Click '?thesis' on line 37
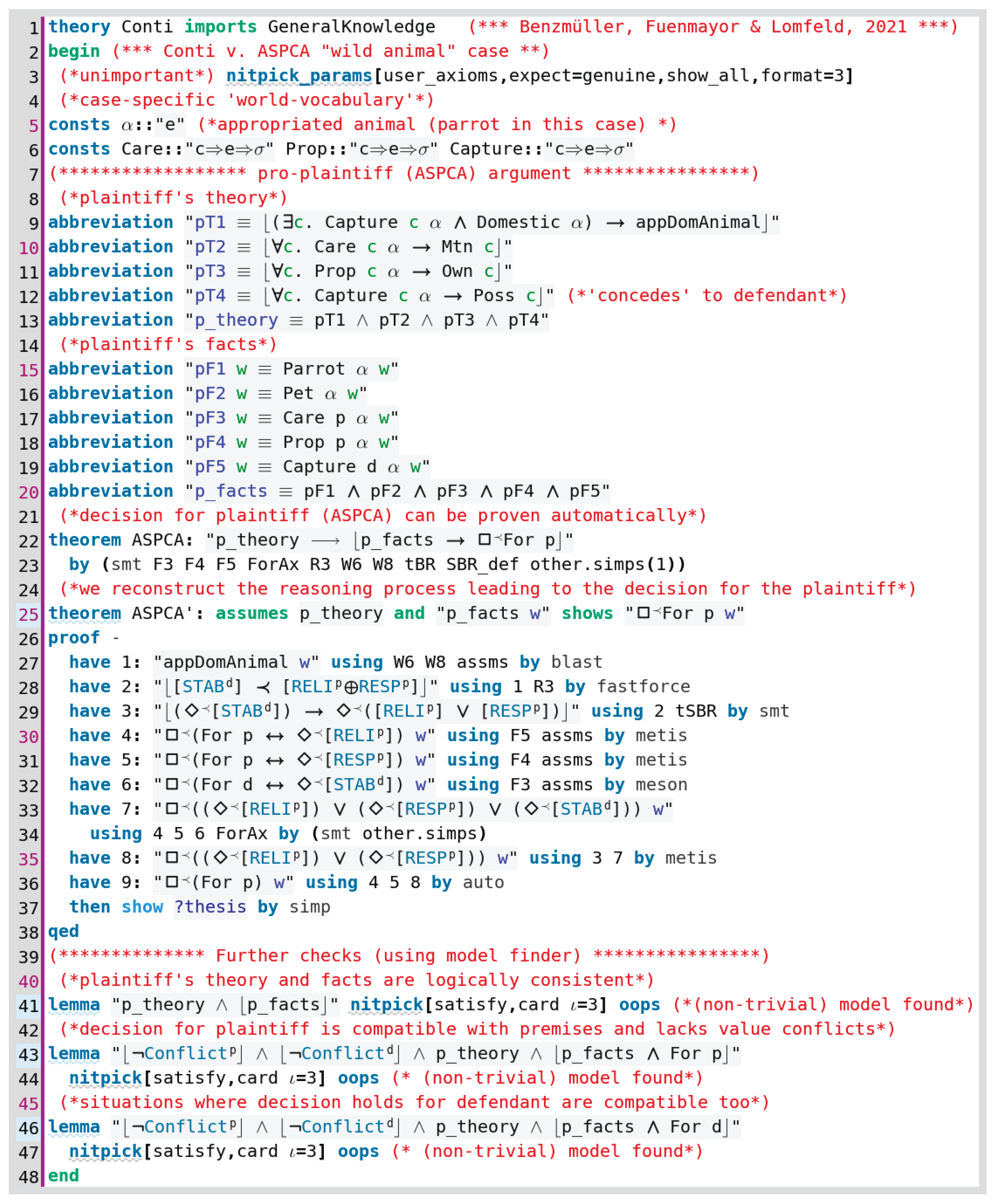Image resolution: width=993 pixels, height=1204 pixels. (210, 907)
